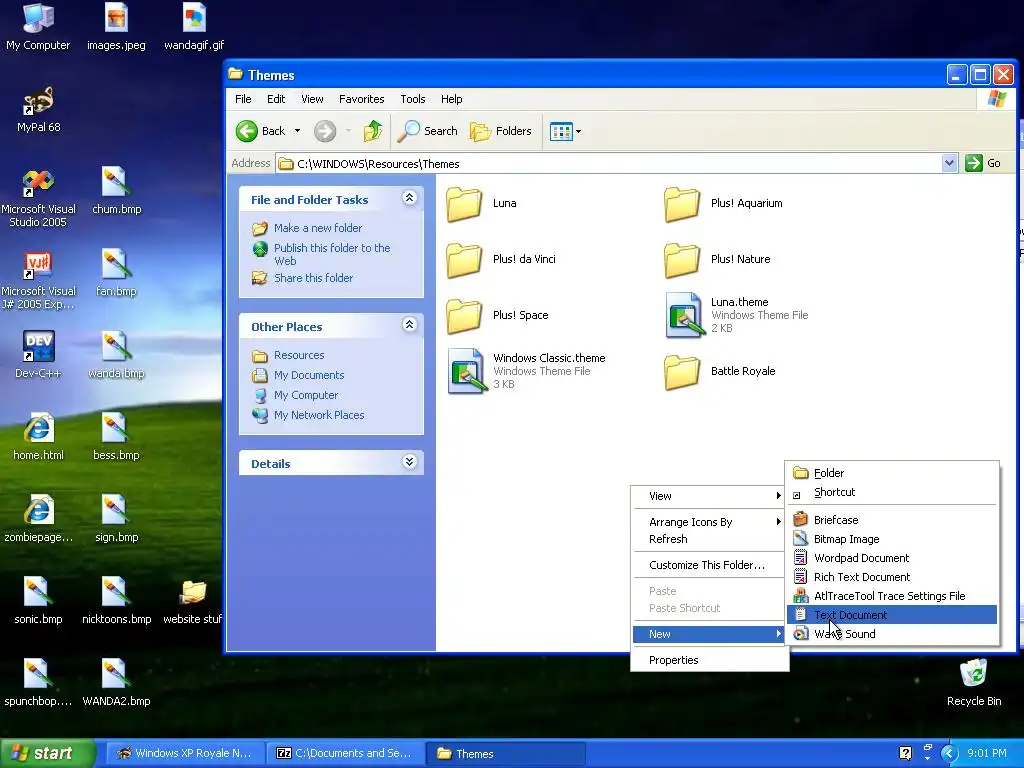Go to My Computer in Other Places
The width and height of the screenshot is (1024, 768).
pyautogui.click(x=306, y=395)
